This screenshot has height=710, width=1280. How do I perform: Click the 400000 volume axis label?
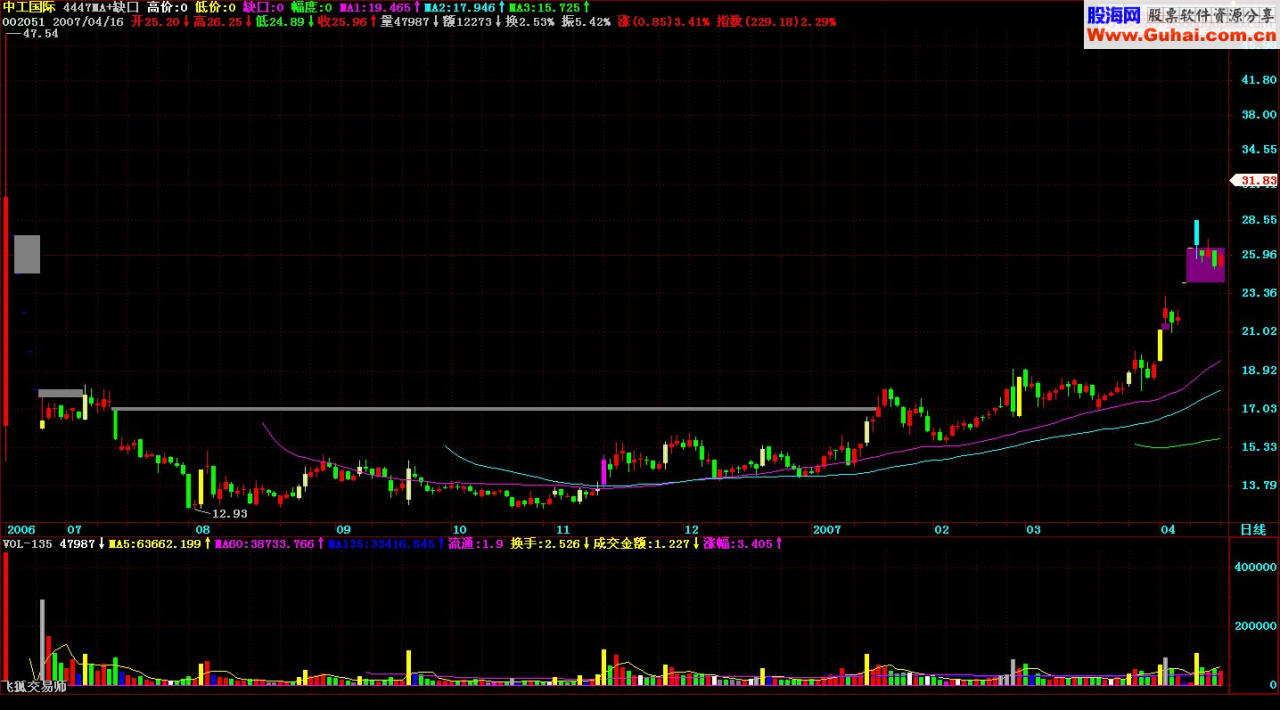pos(1254,566)
